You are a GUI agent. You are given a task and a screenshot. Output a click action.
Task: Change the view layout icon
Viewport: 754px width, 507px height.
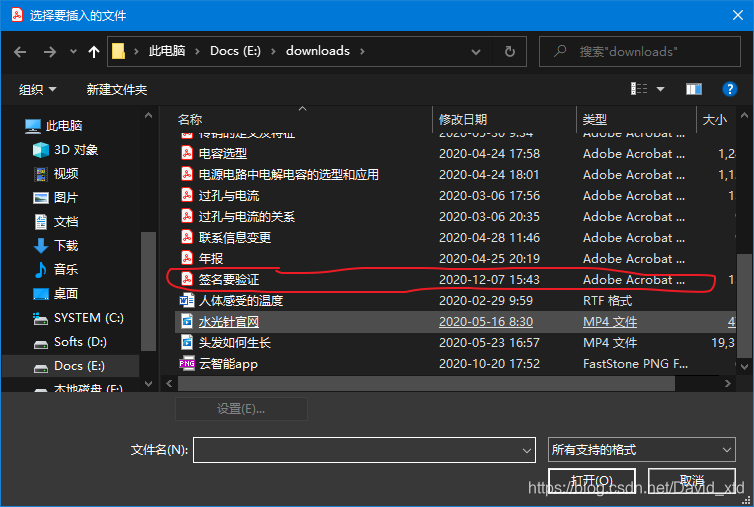coord(639,89)
